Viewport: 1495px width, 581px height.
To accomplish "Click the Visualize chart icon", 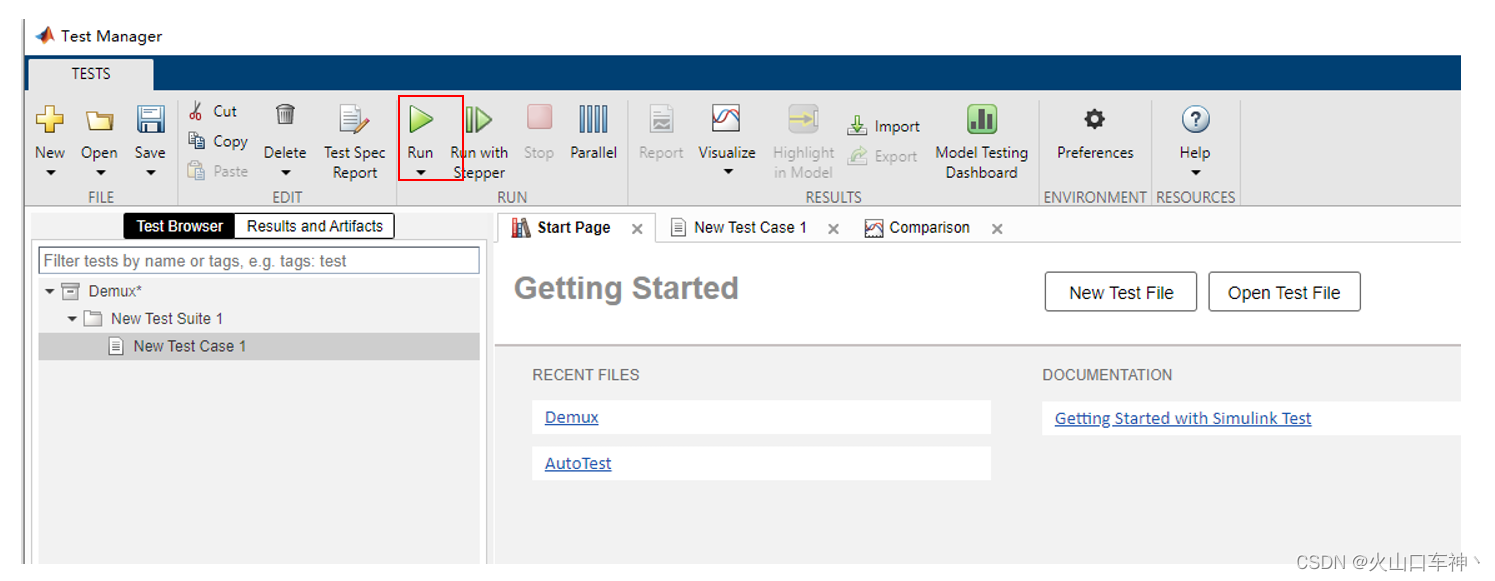I will point(726,119).
